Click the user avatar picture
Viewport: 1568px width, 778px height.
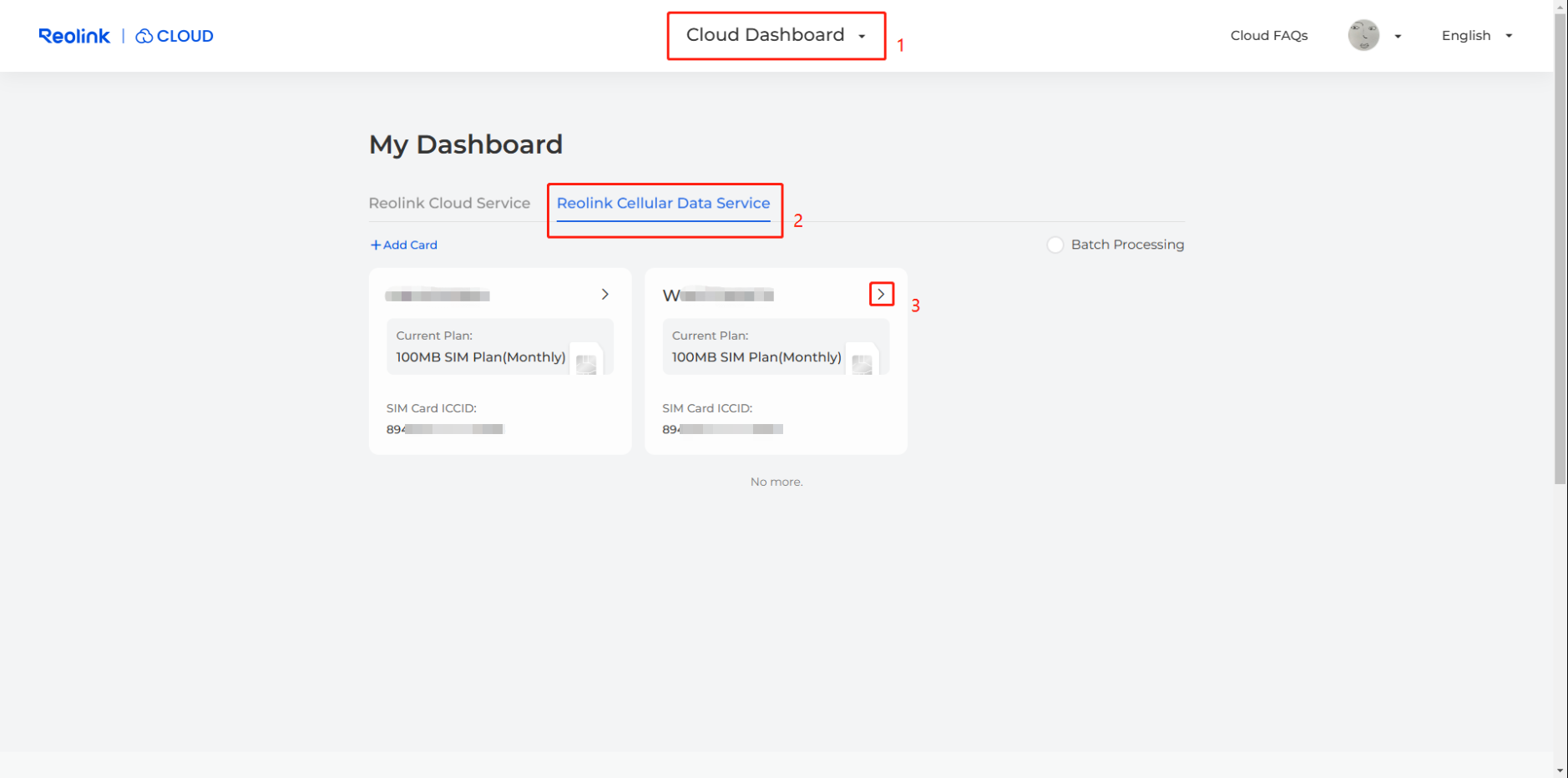coord(1363,36)
